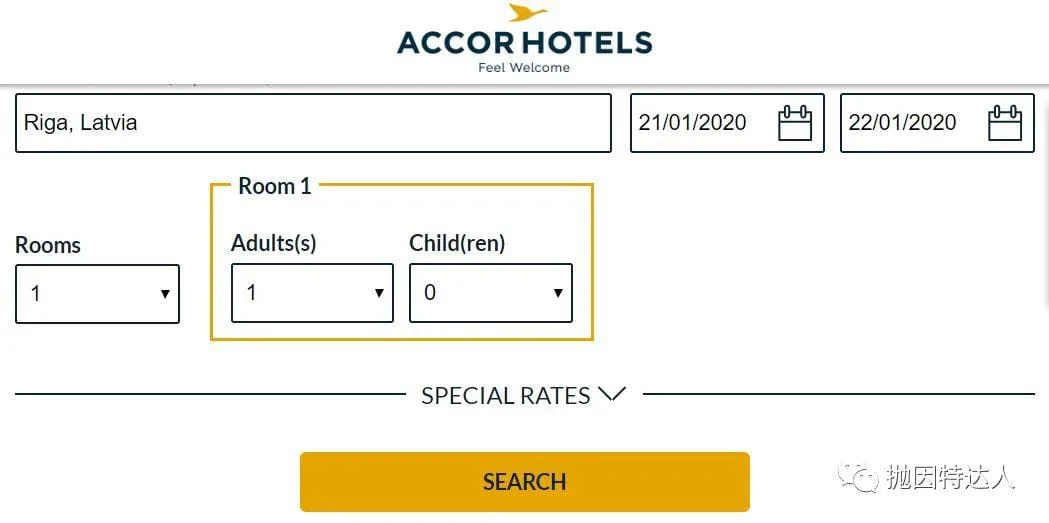Expand the SPECIAL RATES section label
The height and width of the screenshot is (523, 1049).
click(506, 395)
